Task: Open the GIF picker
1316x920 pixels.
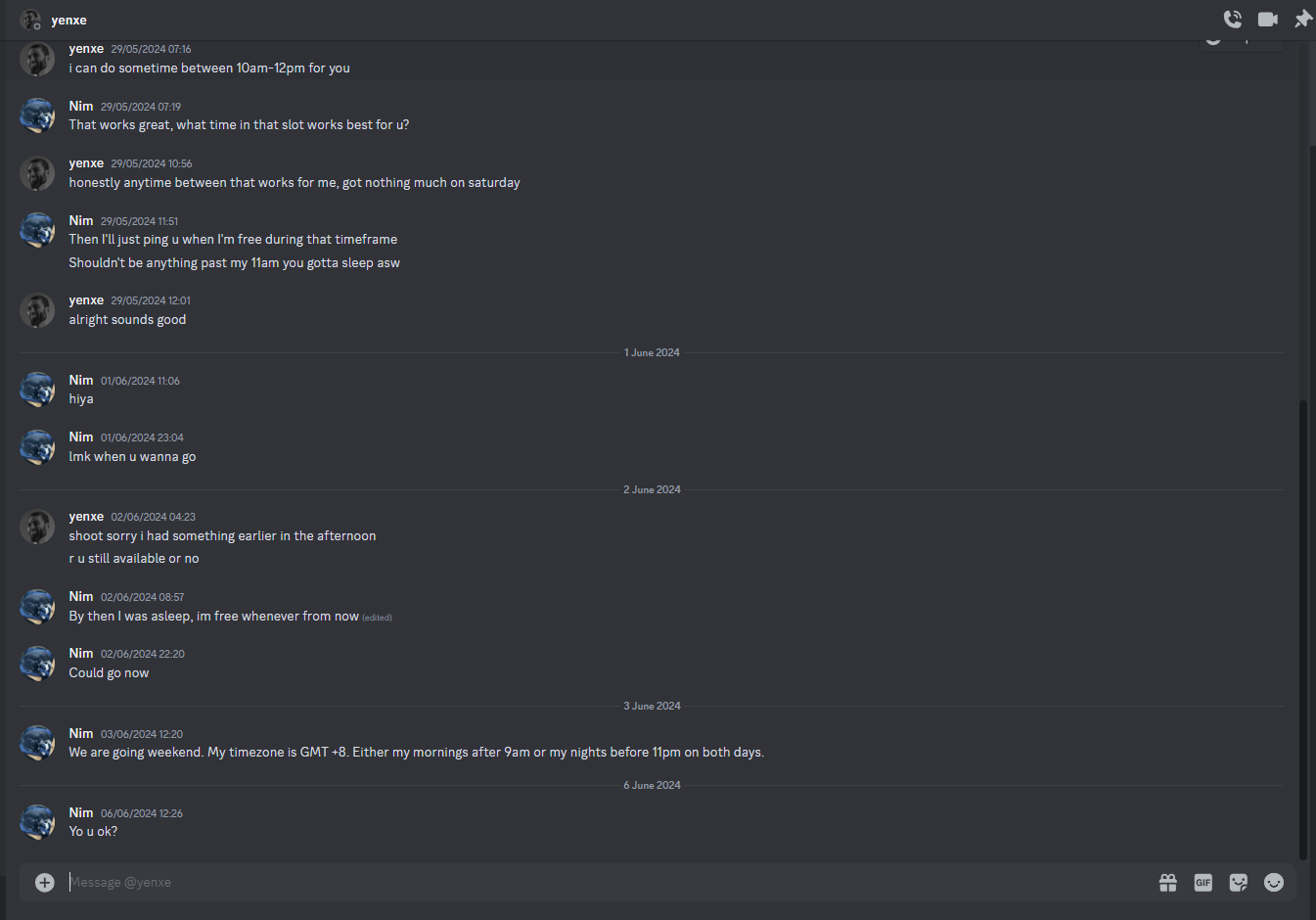Action: (x=1203, y=883)
